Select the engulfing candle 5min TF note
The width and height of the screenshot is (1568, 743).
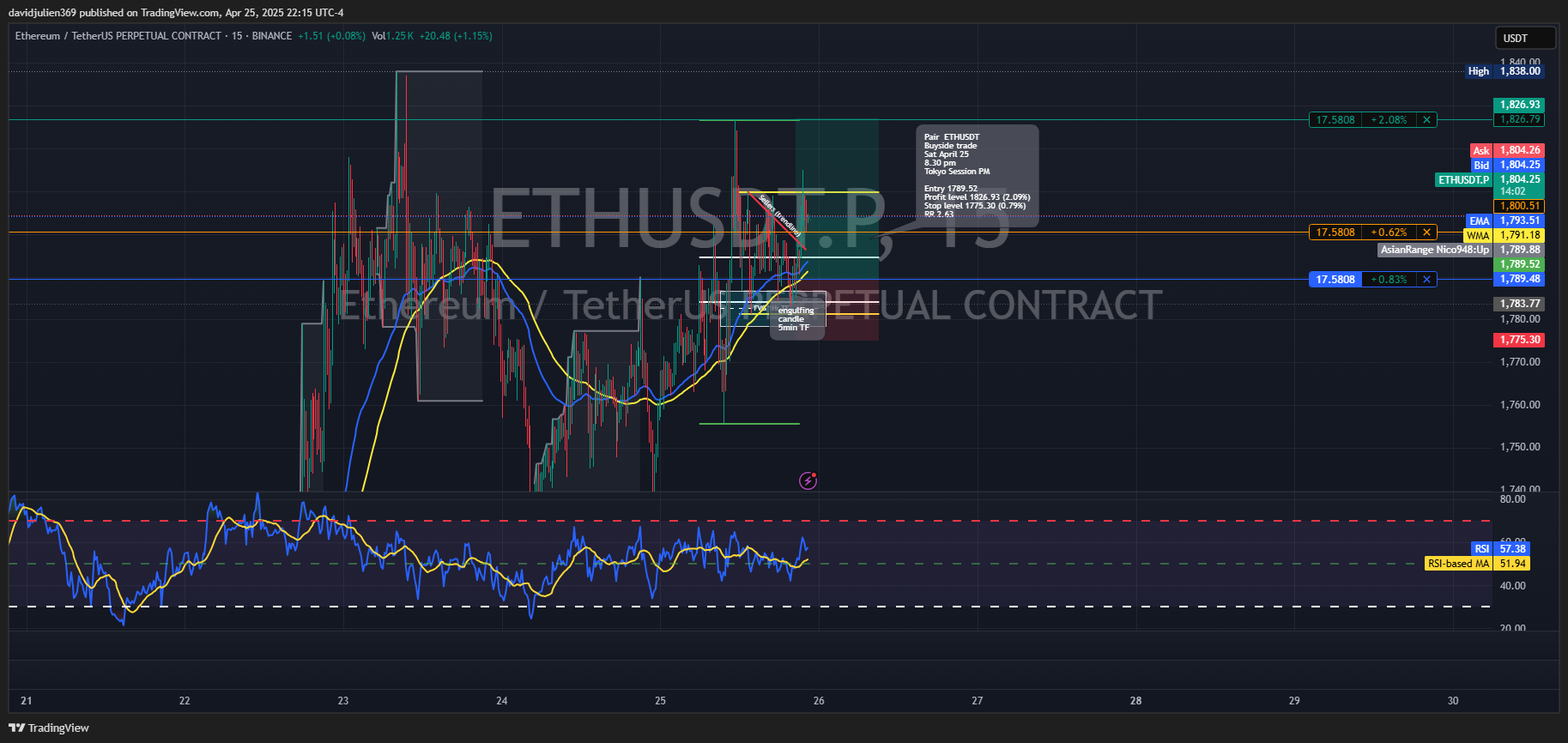tap(797, 319)
